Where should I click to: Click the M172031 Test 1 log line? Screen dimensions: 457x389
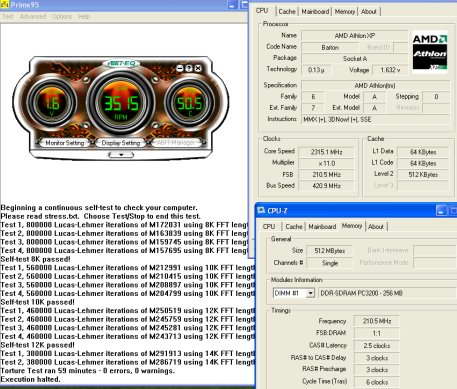click(x=124, y=225)
